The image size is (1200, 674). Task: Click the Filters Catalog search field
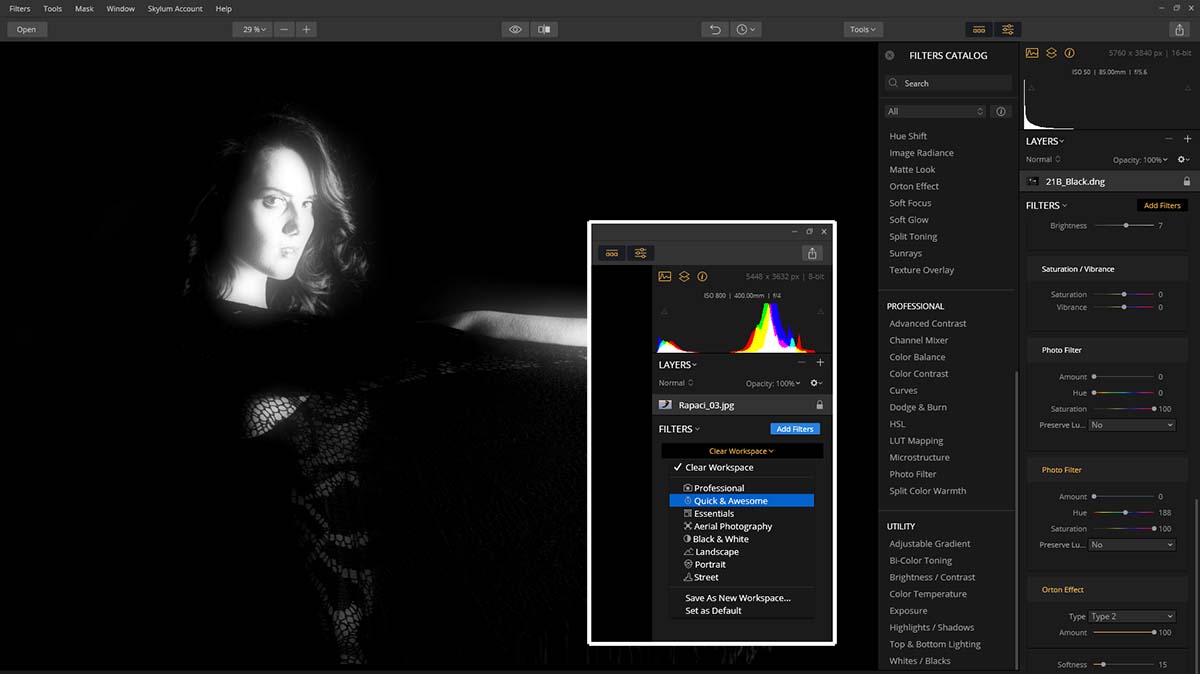pyautogui.click(x=948, y=84)
